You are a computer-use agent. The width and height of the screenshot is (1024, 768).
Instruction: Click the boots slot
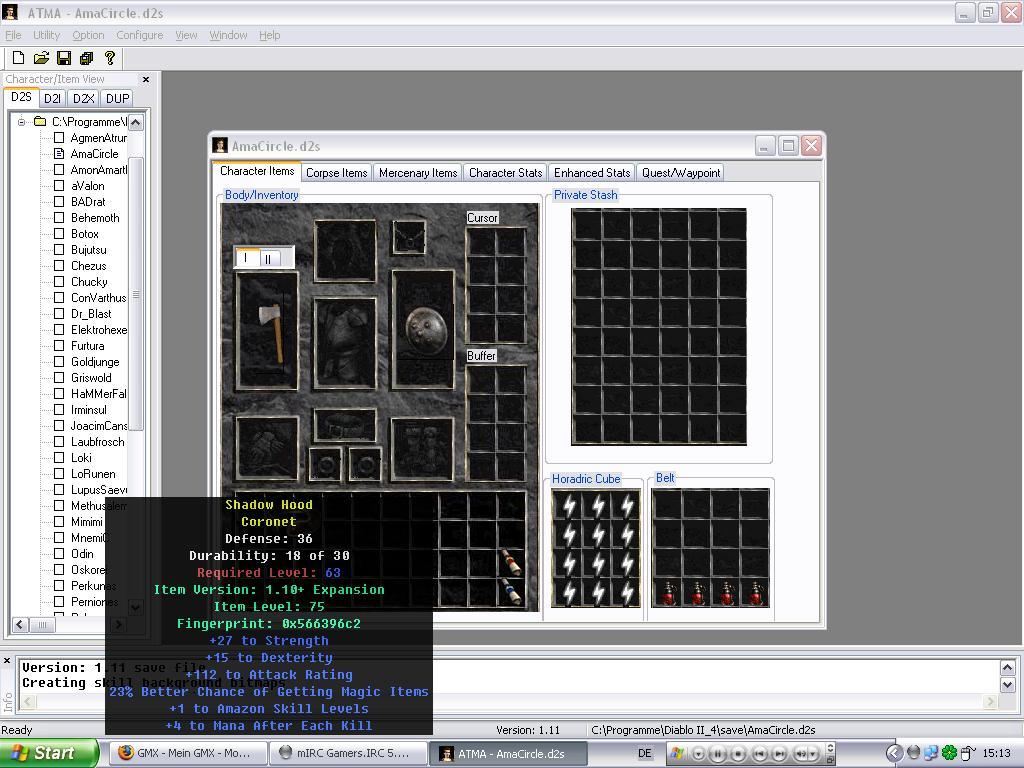click(x=422, y=449)
